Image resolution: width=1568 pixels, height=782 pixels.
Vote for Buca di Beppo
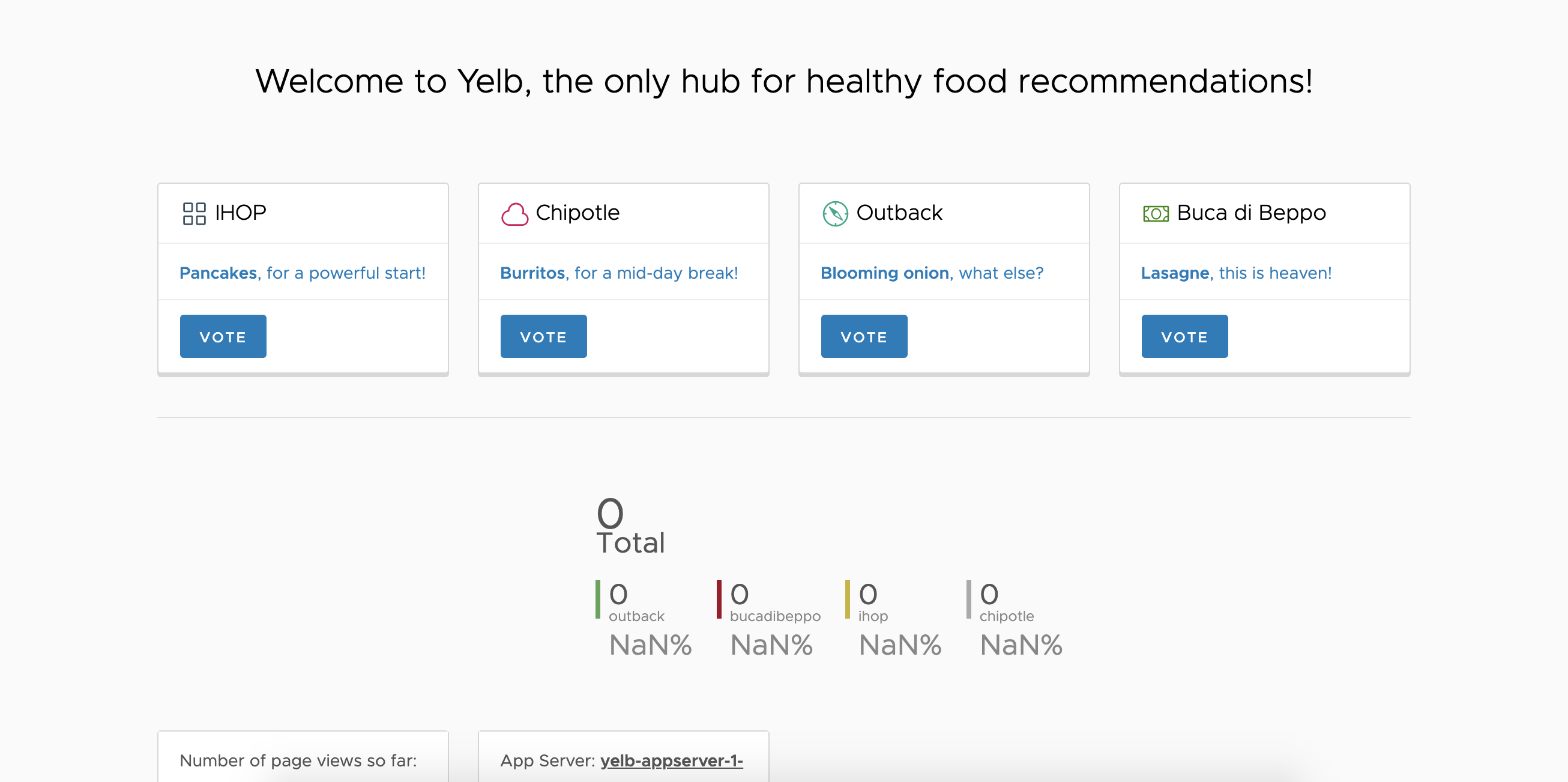(x=1184, y=336)
